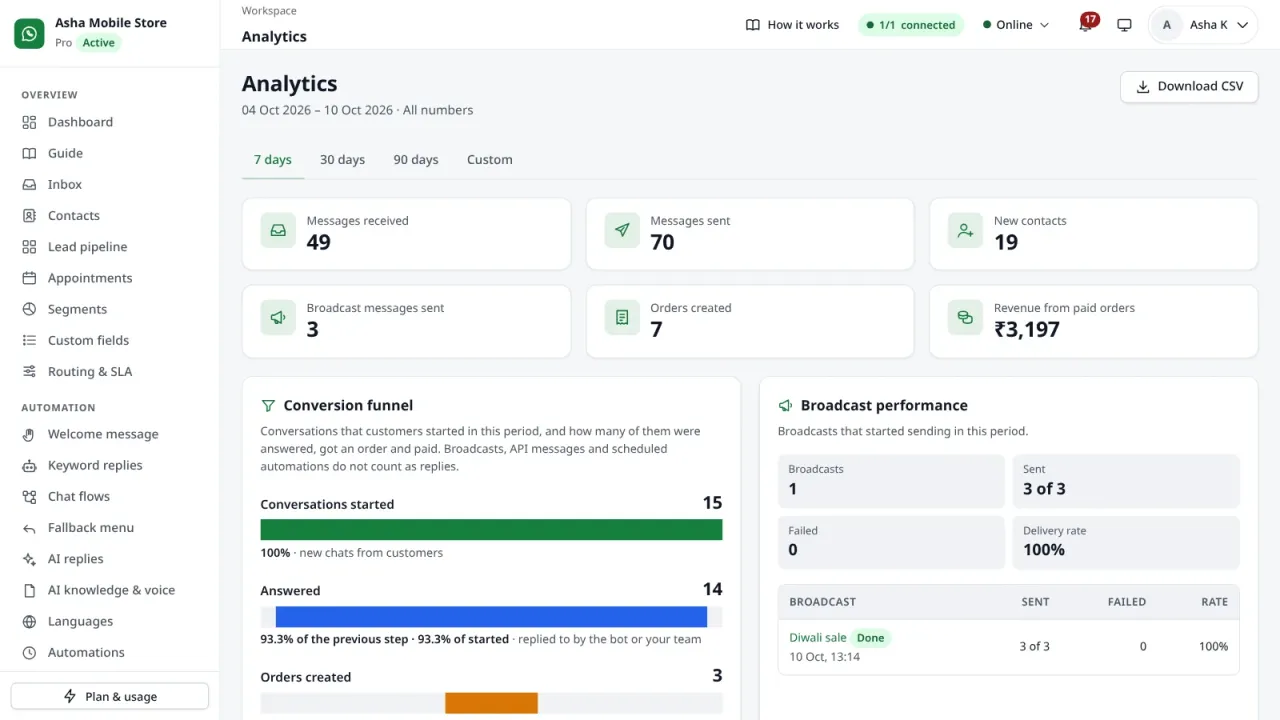The width and height of the screenshot is (1280, 720).
Task: Open the Online status dropdown
Action: (x=1016, y=25)
